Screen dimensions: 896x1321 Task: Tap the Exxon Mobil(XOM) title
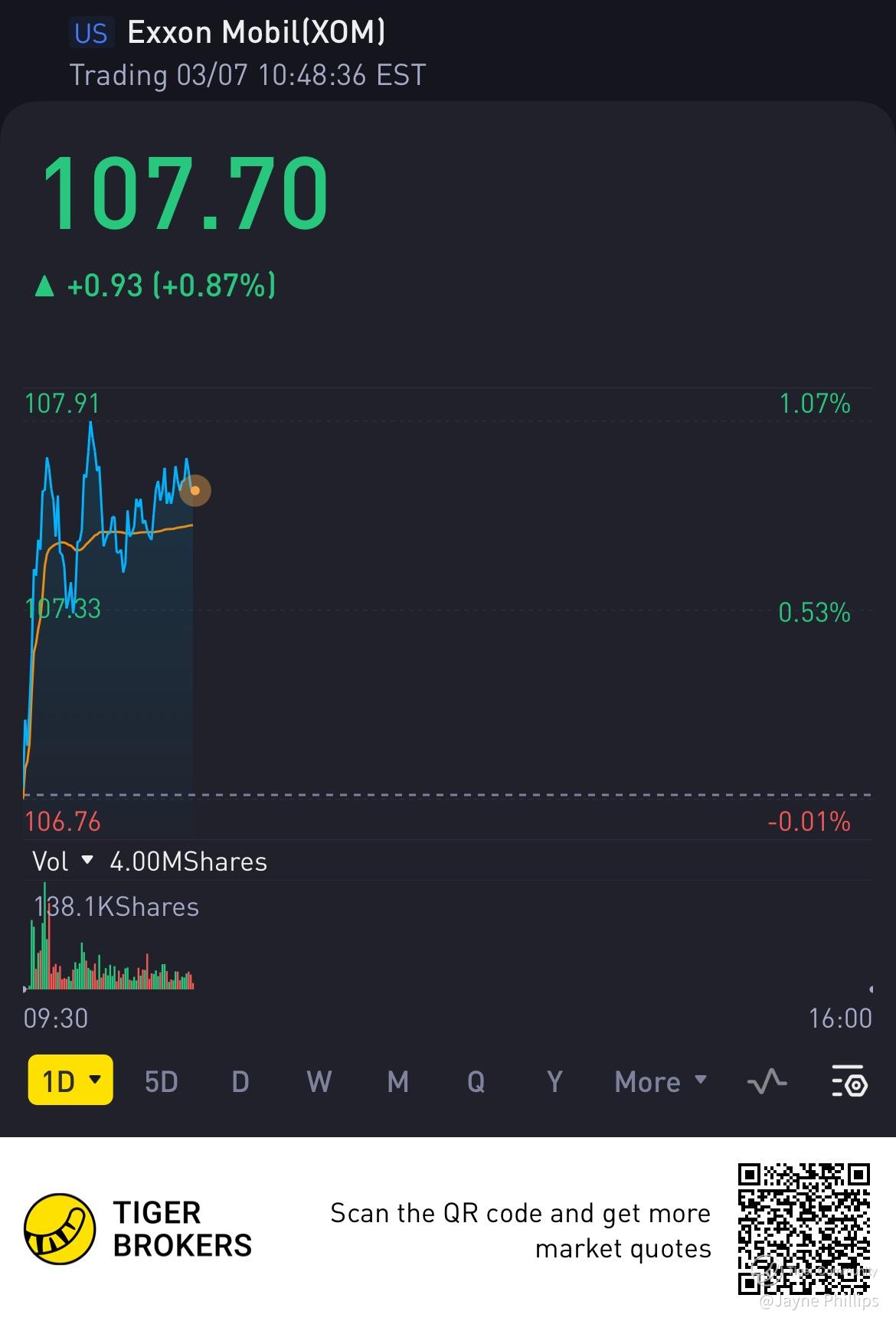pyautogui.click(x=257, y=32)
